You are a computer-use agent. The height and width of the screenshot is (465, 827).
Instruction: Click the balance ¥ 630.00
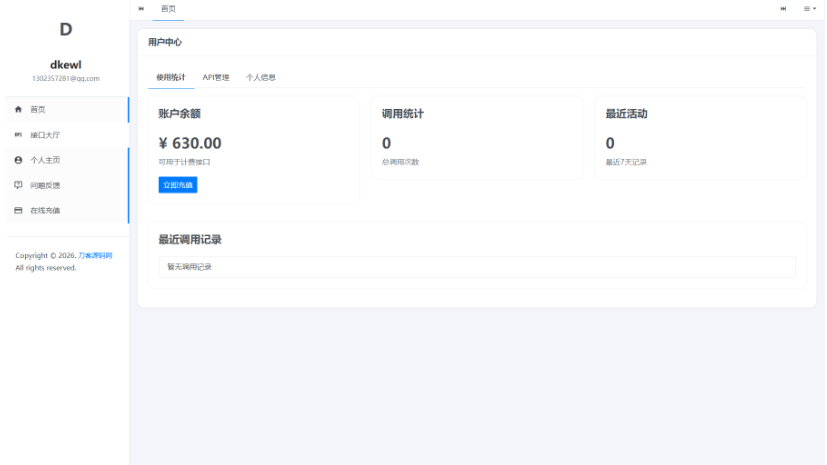pos(190,143)
